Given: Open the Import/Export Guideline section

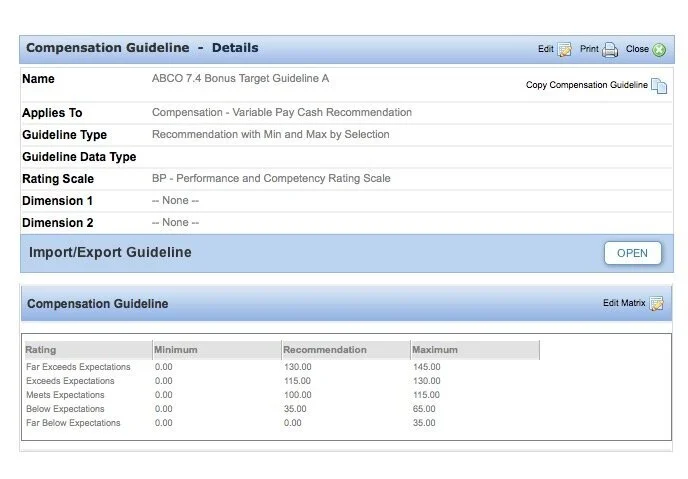Looking at the screenshot, I should click(632, 253).
